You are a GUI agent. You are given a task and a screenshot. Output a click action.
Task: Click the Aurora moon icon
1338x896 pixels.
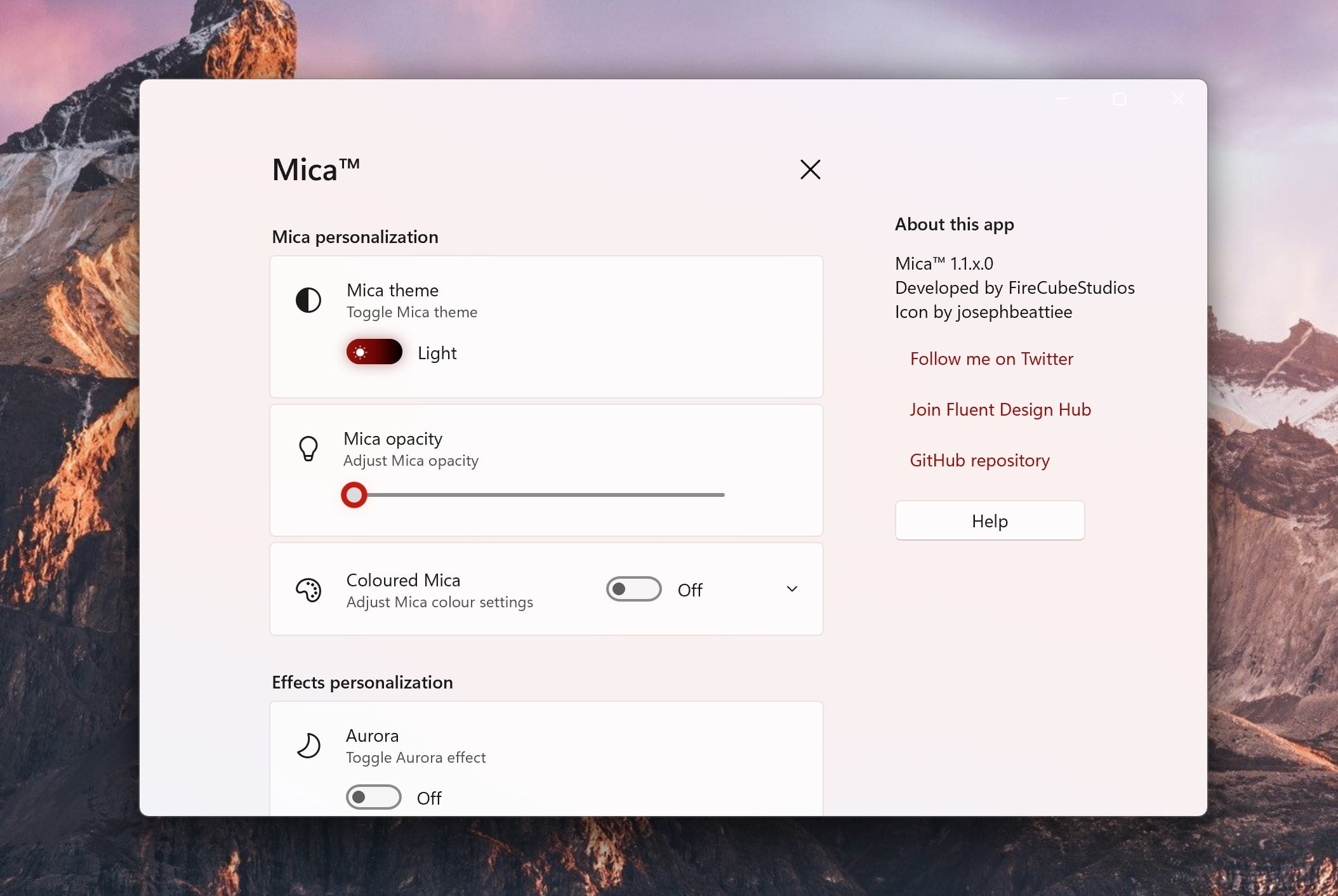[x=308, y=746]
